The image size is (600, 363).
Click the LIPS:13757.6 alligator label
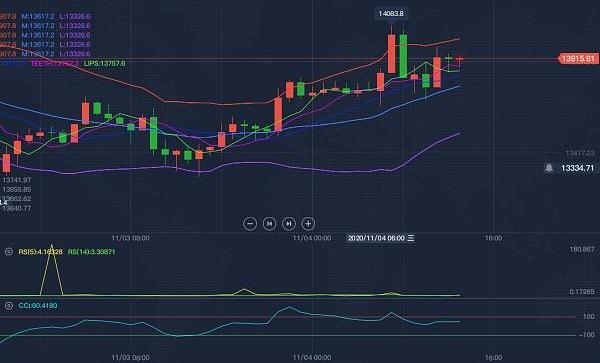pos(104,63)
